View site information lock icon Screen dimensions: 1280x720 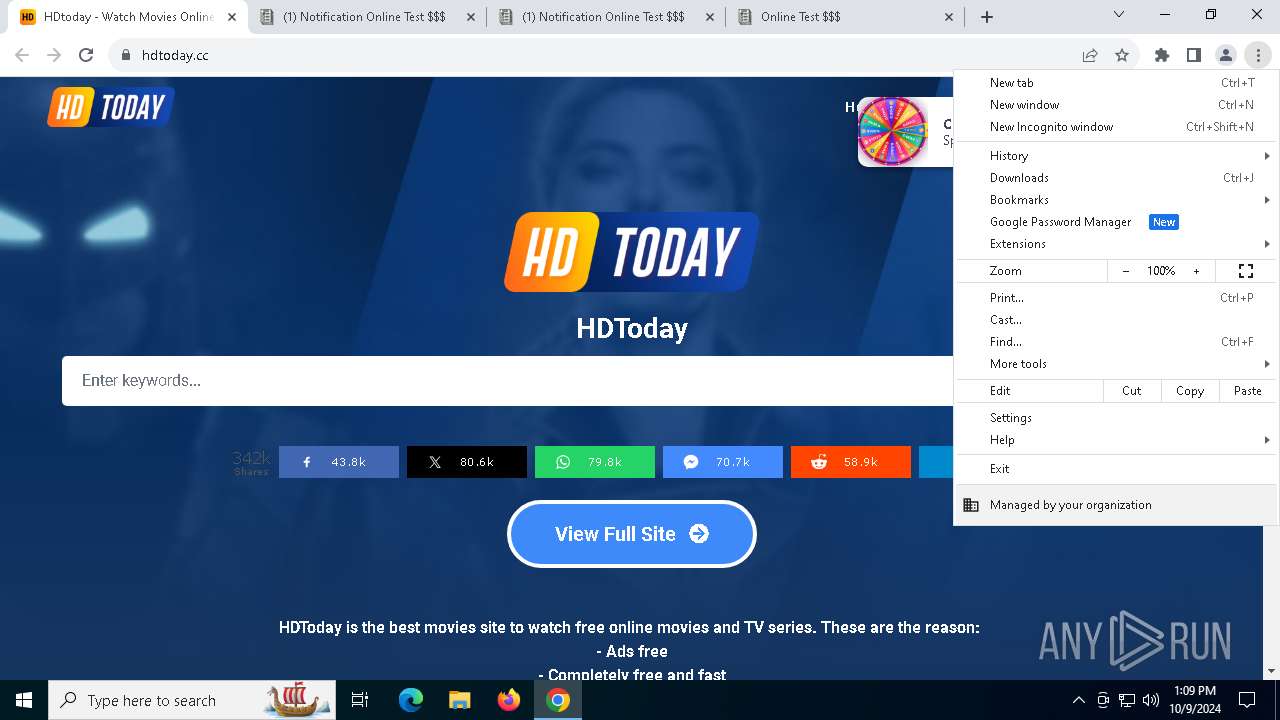pyautogui.click(x=125, y=55)
